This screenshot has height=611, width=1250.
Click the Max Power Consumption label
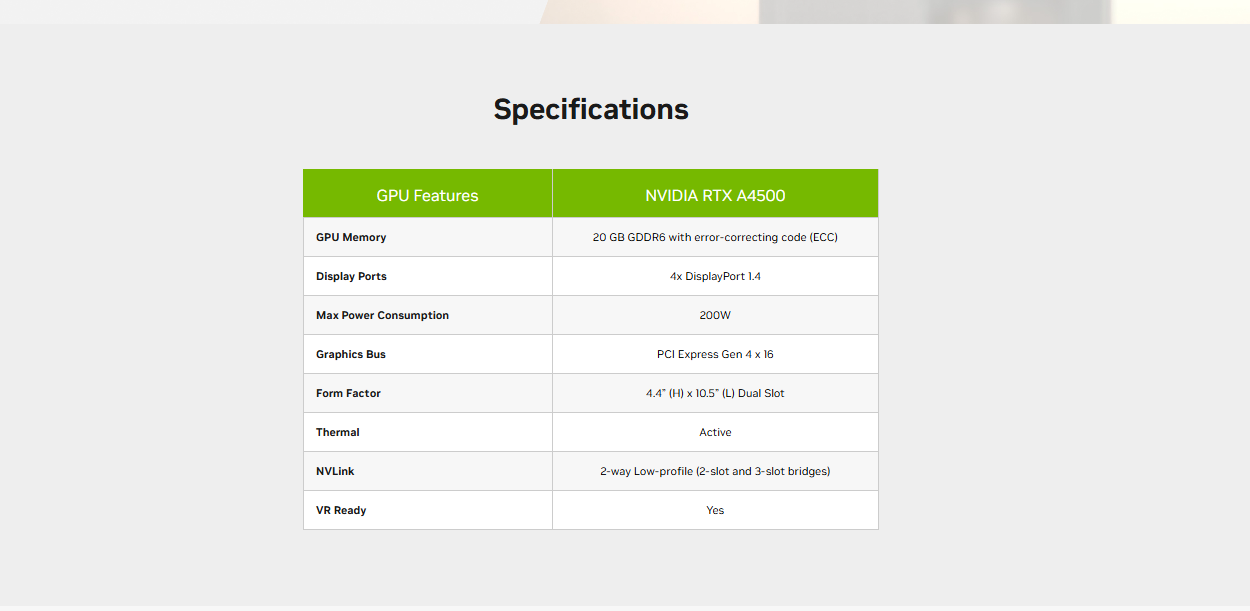[x=382, y=315]
